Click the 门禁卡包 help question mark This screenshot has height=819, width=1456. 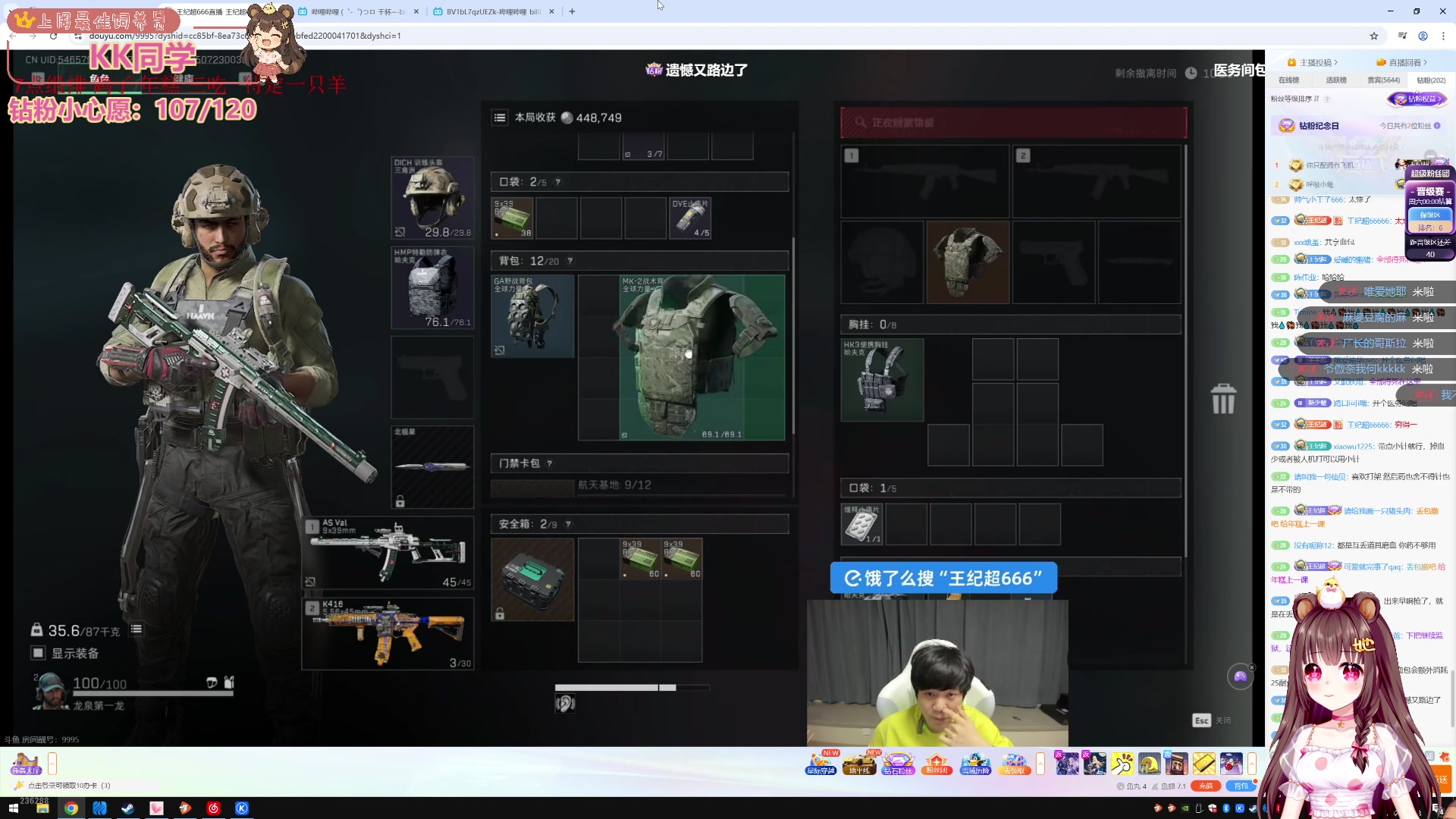tap(550, 463)
